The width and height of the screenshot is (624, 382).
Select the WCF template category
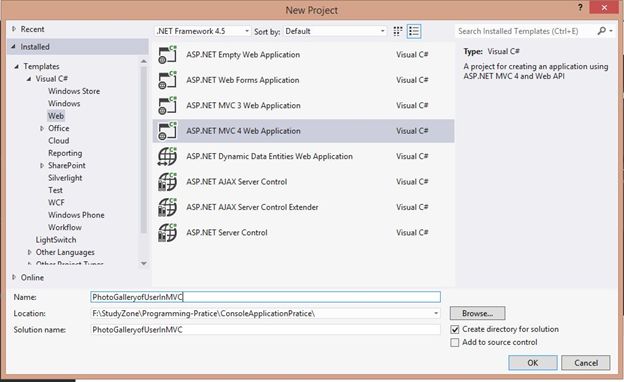point(56,203)
